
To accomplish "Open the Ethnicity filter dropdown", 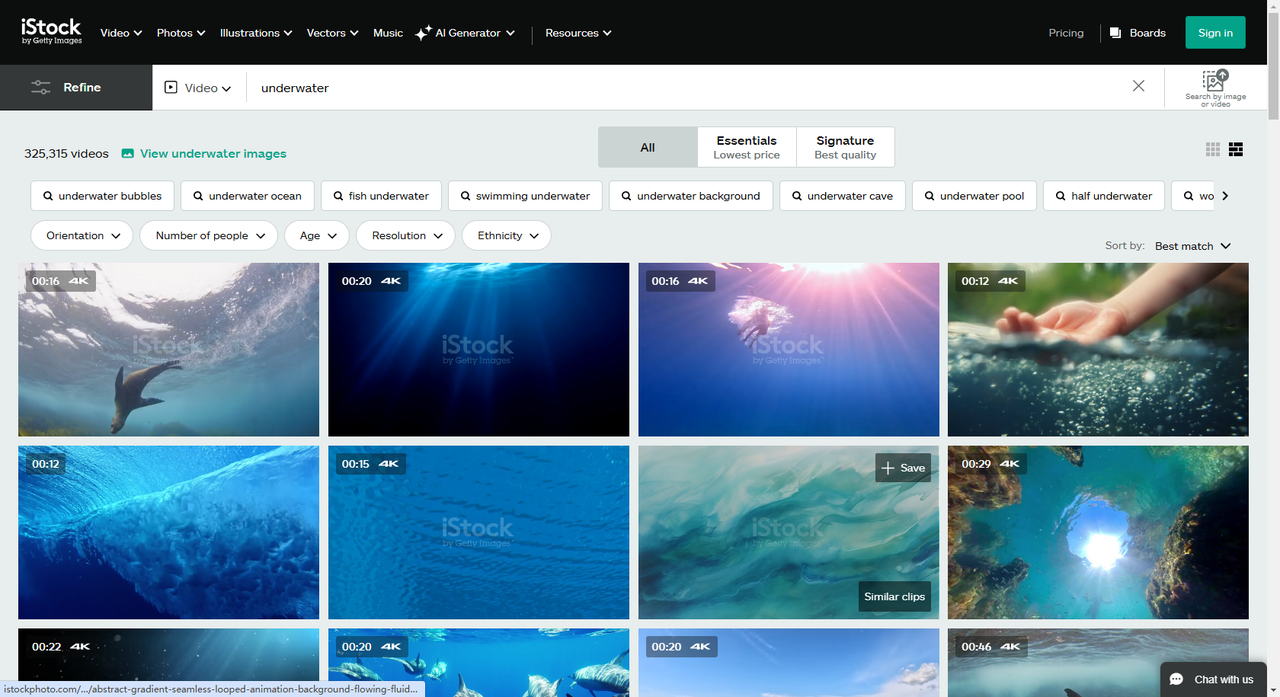I will click(x=507, y=236).
